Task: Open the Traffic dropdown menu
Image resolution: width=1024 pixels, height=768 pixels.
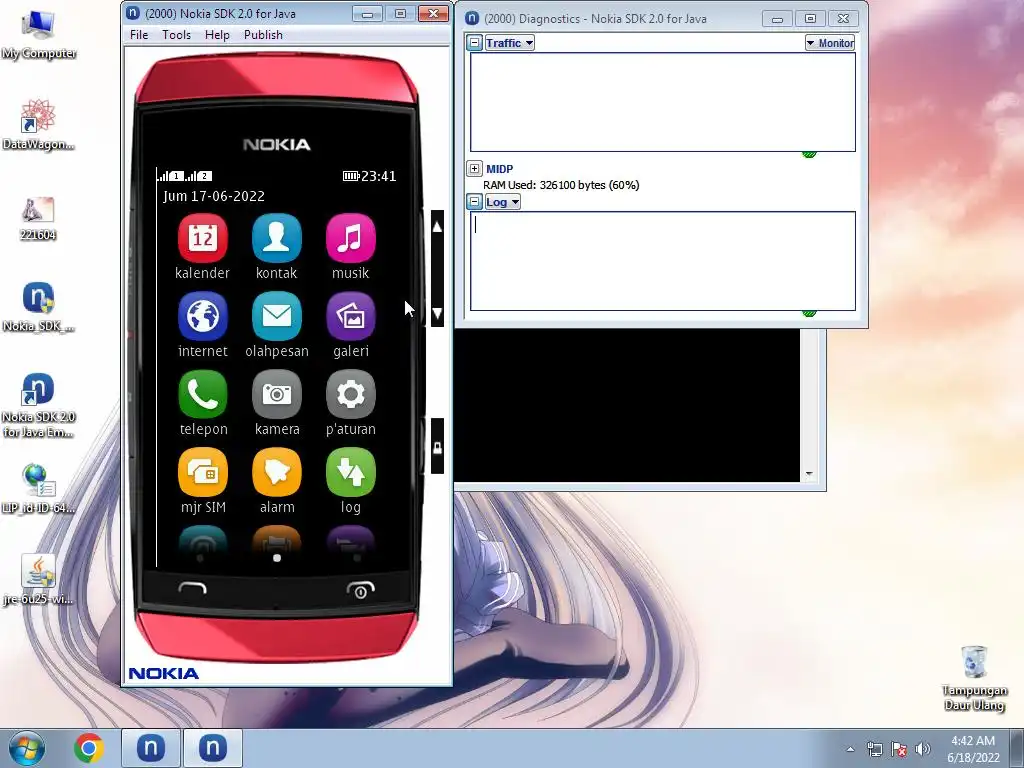Action: coord(509,43)
